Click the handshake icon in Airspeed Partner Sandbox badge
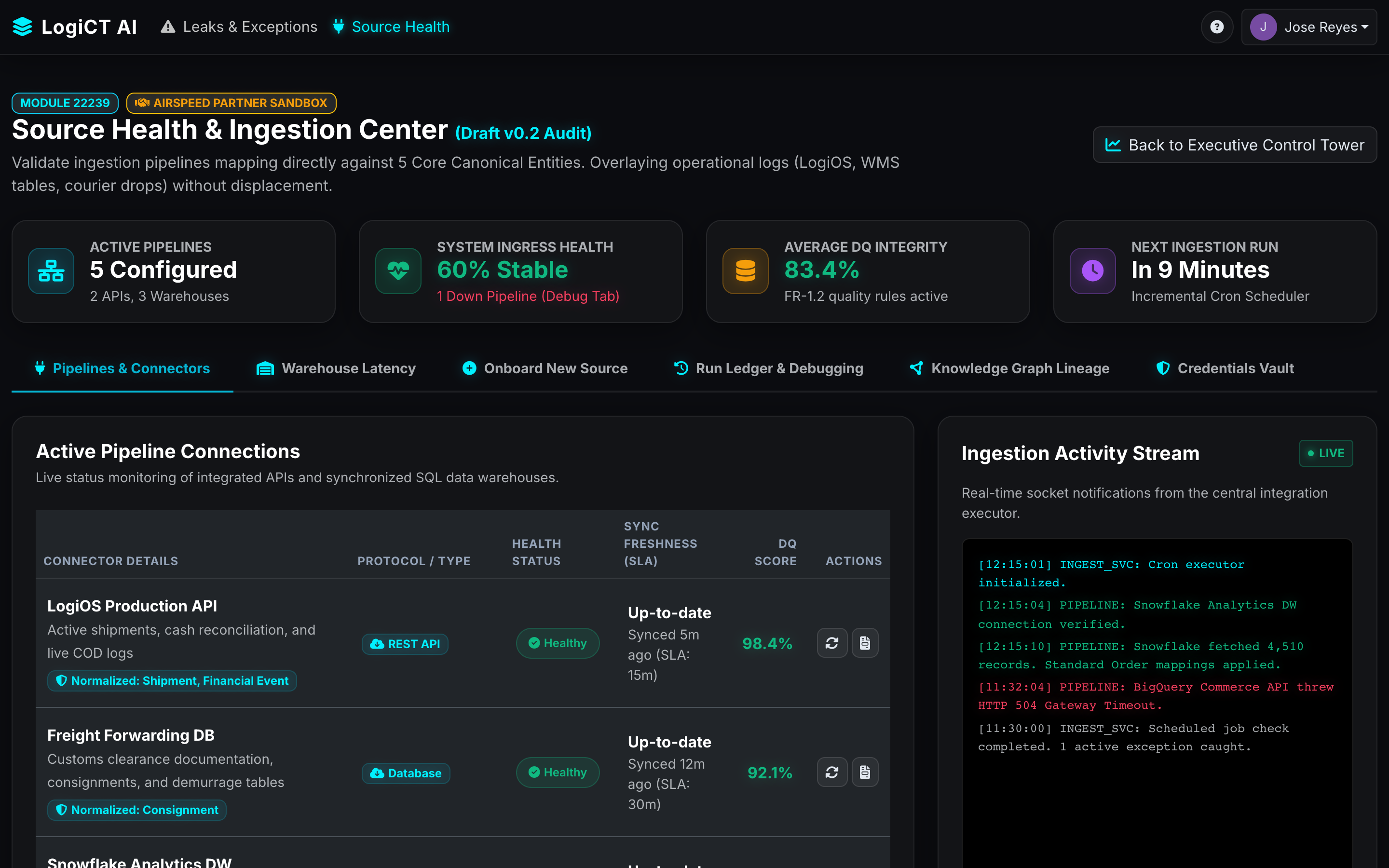The height and width of the screenshot is (868, 1389). click(142, 103)
